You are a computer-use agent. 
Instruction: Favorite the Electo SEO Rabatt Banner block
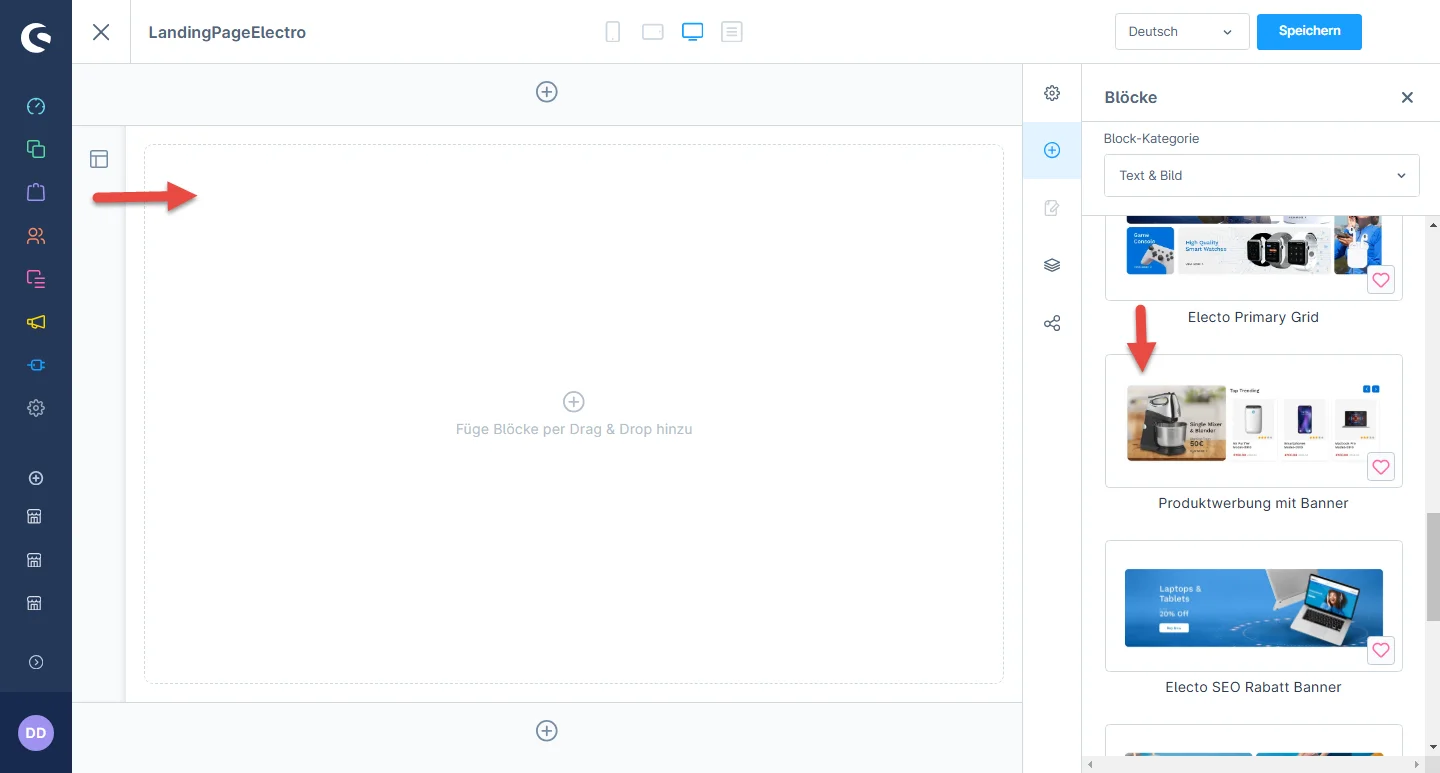tap(1381, 650)
